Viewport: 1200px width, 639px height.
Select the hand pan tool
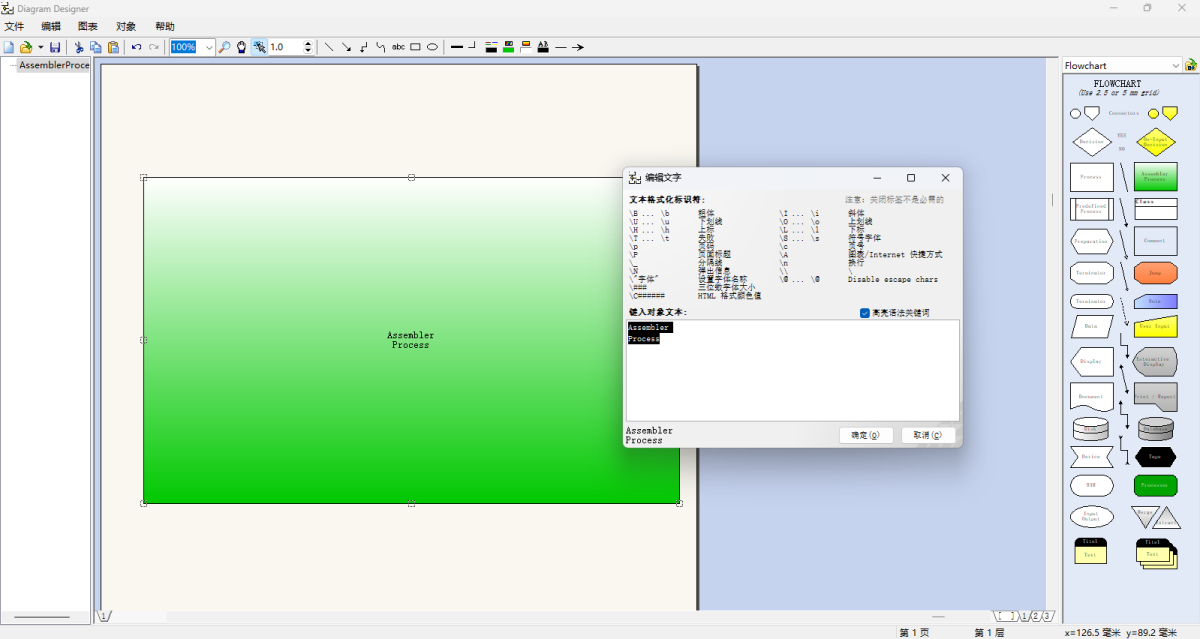click(x=241, y=47)
